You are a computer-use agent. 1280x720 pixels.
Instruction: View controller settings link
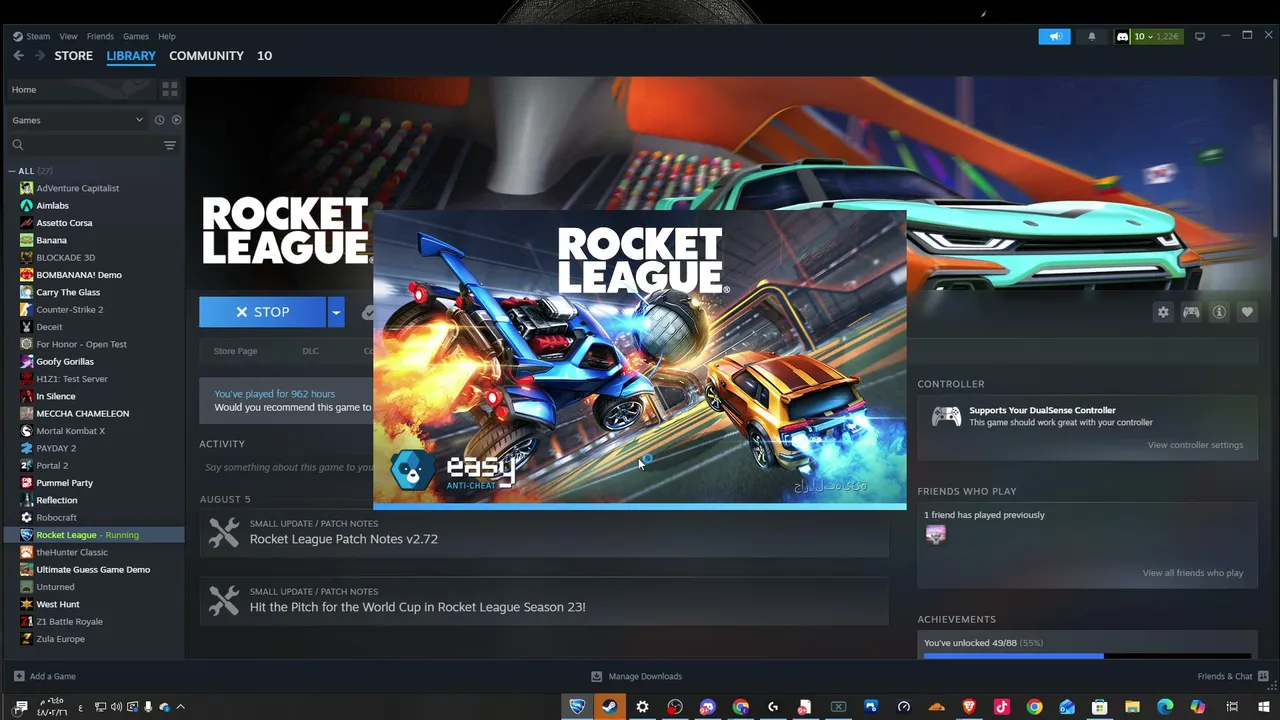click(x=1195, y=445)
